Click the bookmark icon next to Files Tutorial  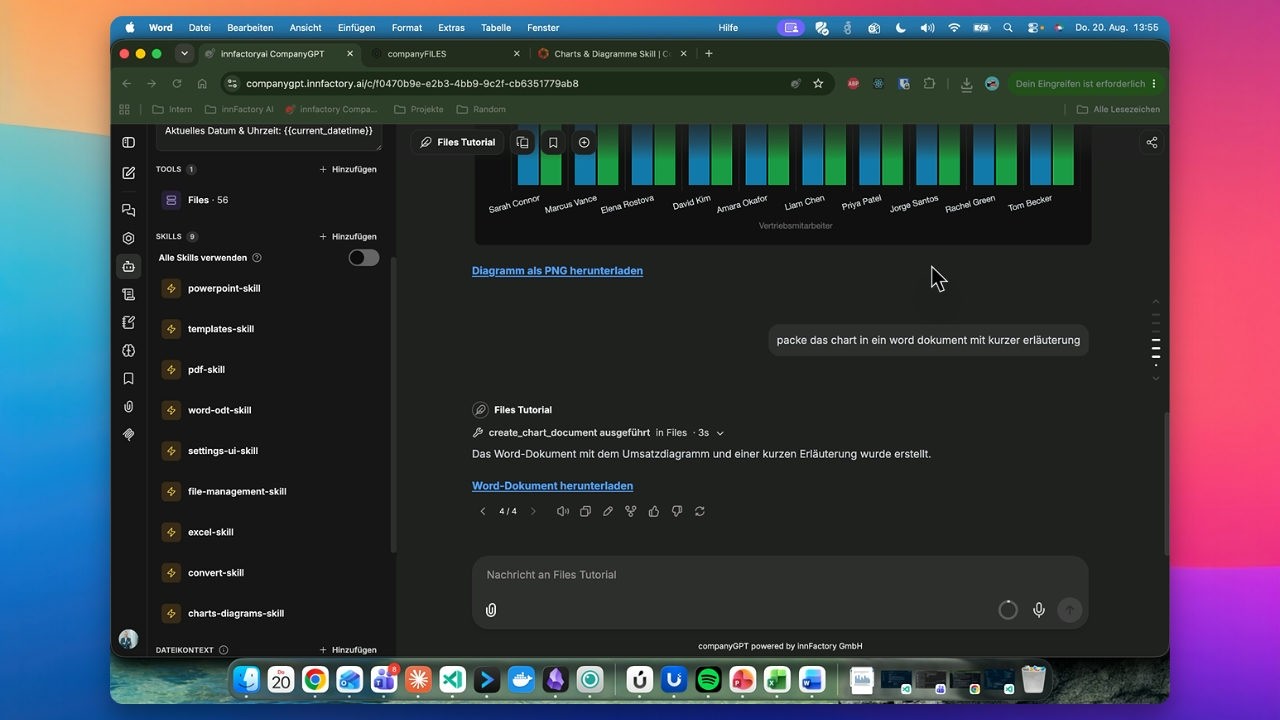[553, 143]
